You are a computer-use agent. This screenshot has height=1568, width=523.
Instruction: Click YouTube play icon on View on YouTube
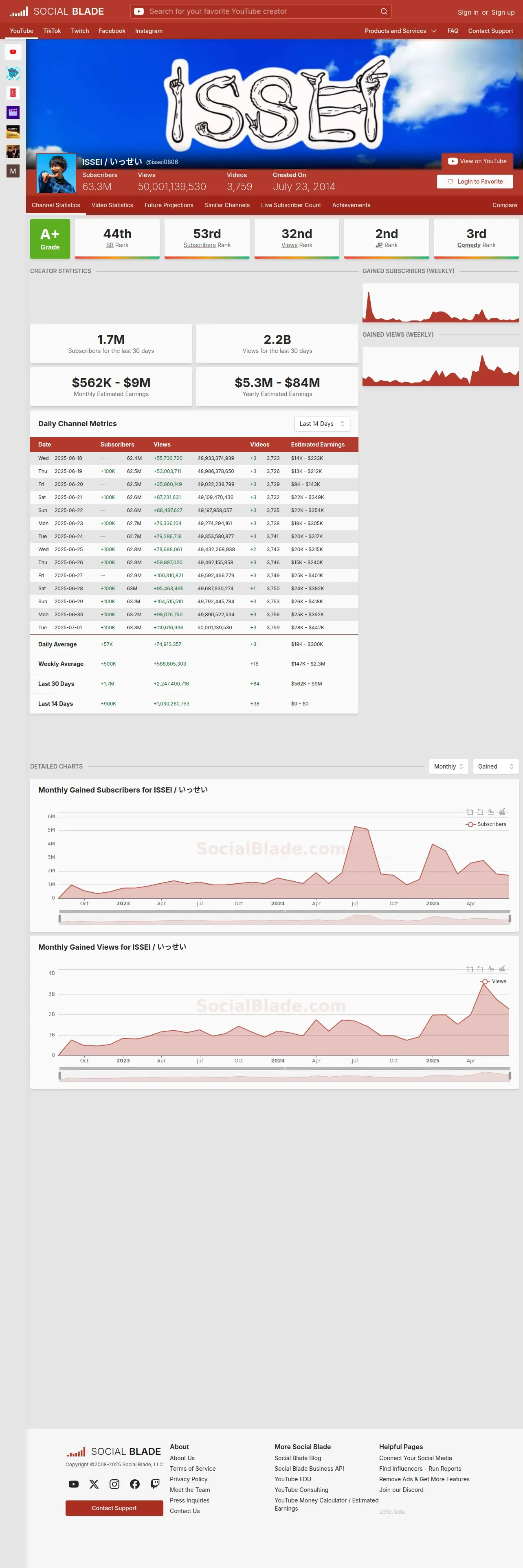453,161
